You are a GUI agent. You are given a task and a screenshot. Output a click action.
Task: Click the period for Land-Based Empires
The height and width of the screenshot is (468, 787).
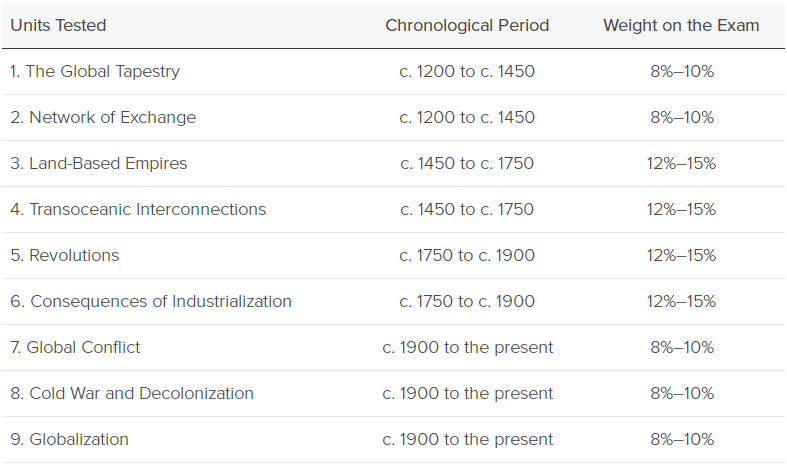[x=467, y=163]
